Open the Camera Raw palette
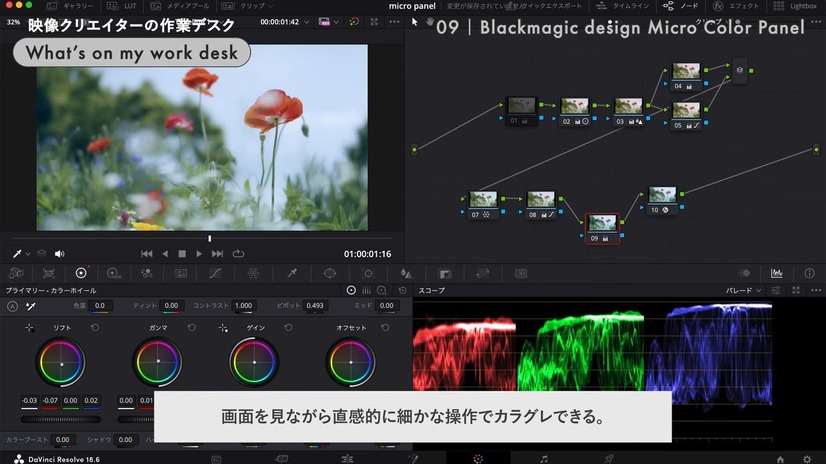826x464 pixels. coord(16,273)
